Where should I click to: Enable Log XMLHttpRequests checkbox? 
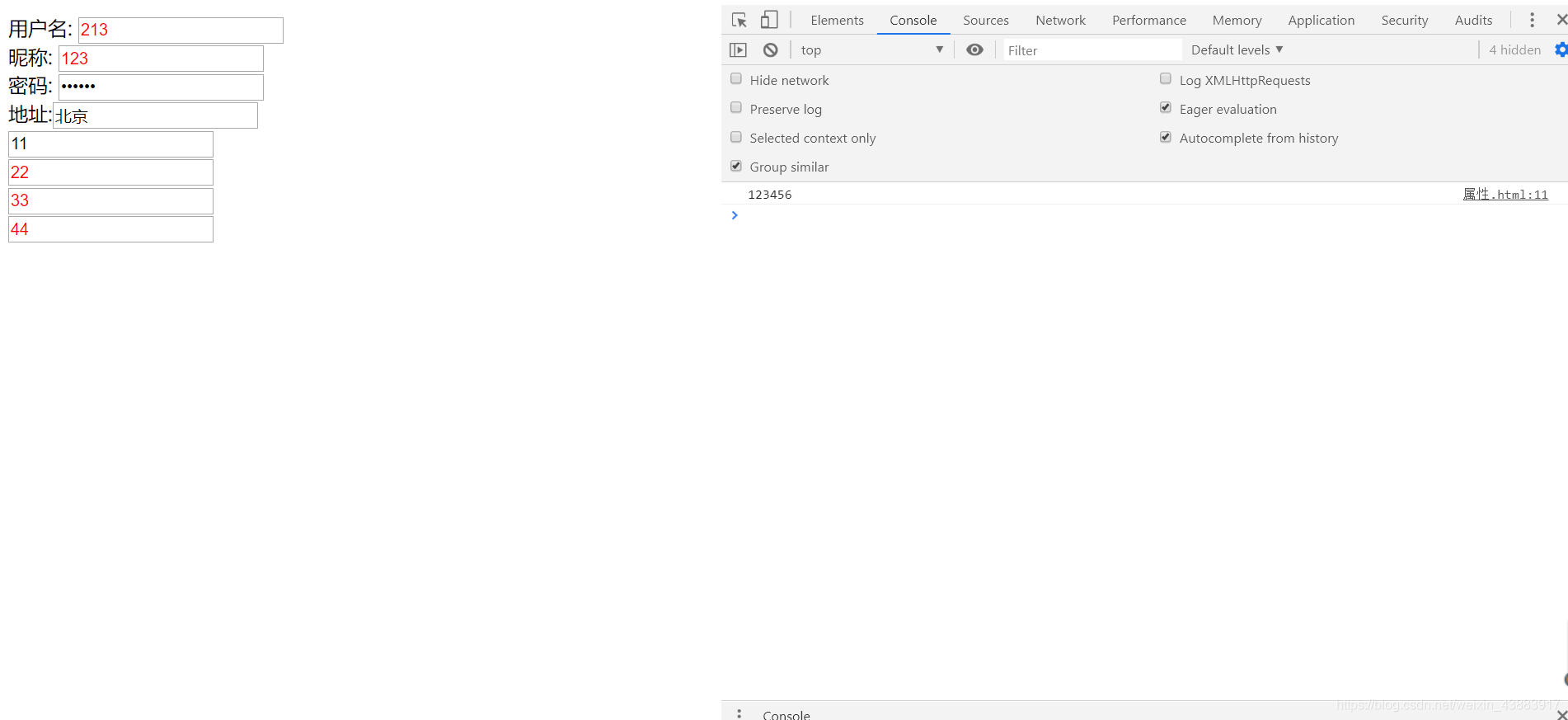coord(1166,79)
